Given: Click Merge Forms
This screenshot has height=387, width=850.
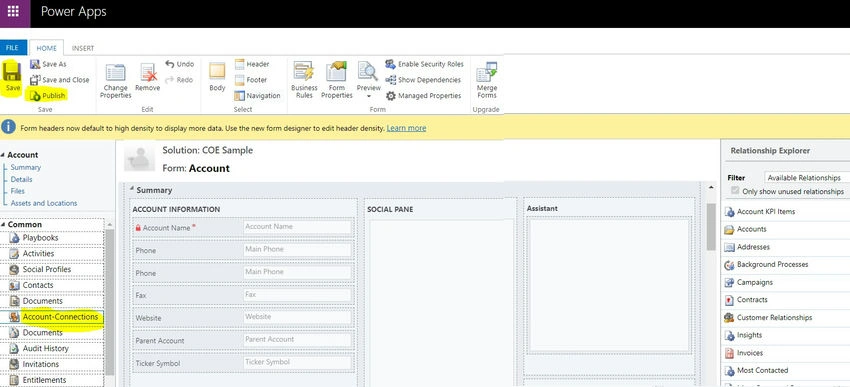Looking at the screenshot, I should point(487,80).
